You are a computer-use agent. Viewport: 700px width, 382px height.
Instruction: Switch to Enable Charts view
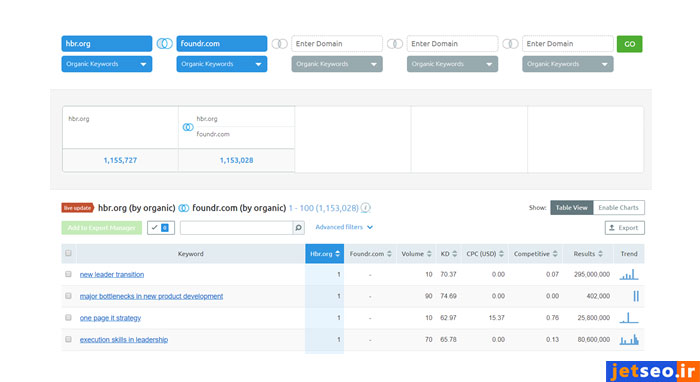tap(619, 208)
